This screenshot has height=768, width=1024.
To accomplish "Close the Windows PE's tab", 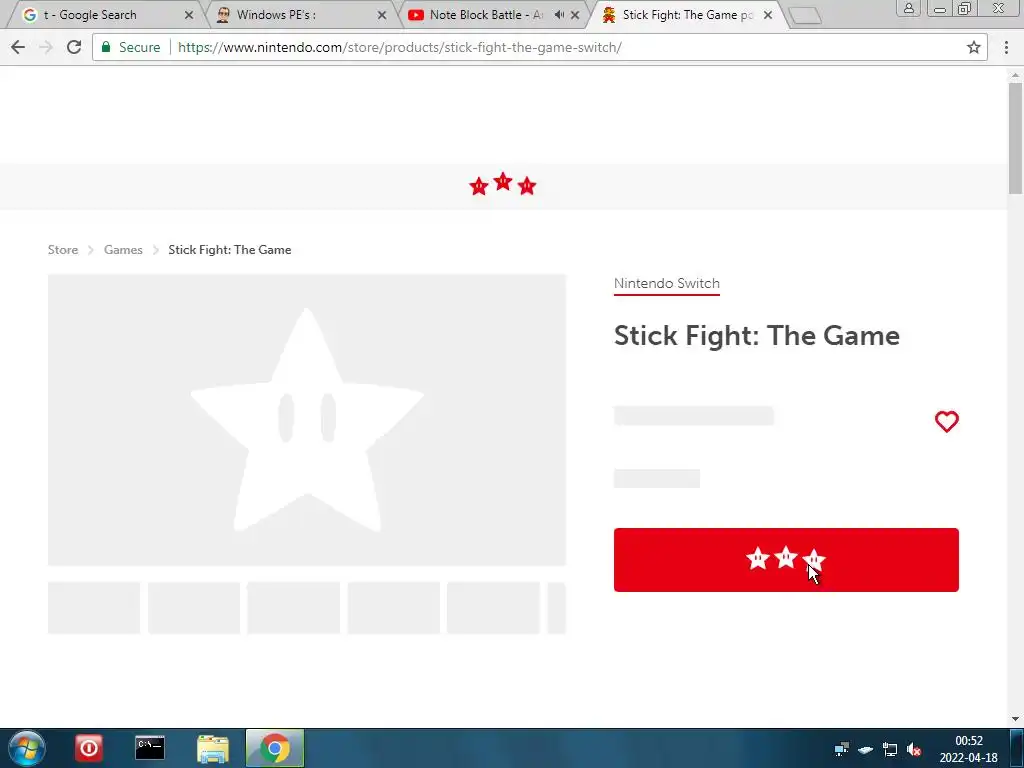I will point(382,15).
